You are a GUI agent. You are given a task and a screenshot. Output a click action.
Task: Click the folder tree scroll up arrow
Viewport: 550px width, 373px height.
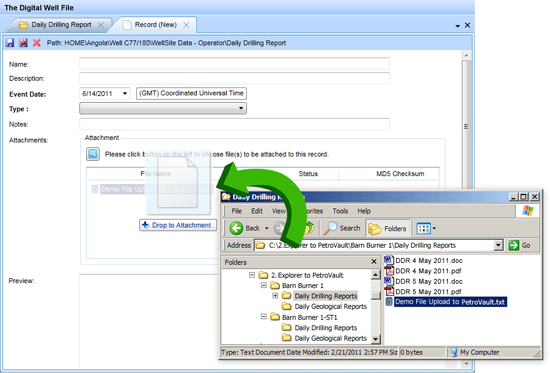click(375, 275)
